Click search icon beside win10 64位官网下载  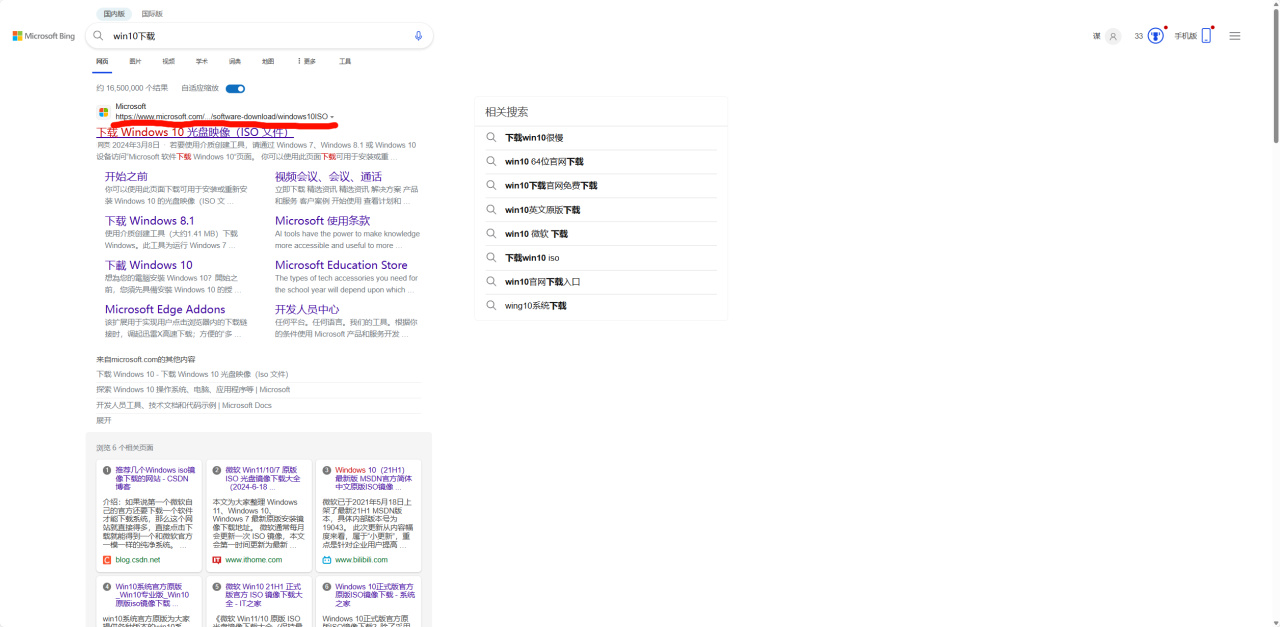click(491, 162)
